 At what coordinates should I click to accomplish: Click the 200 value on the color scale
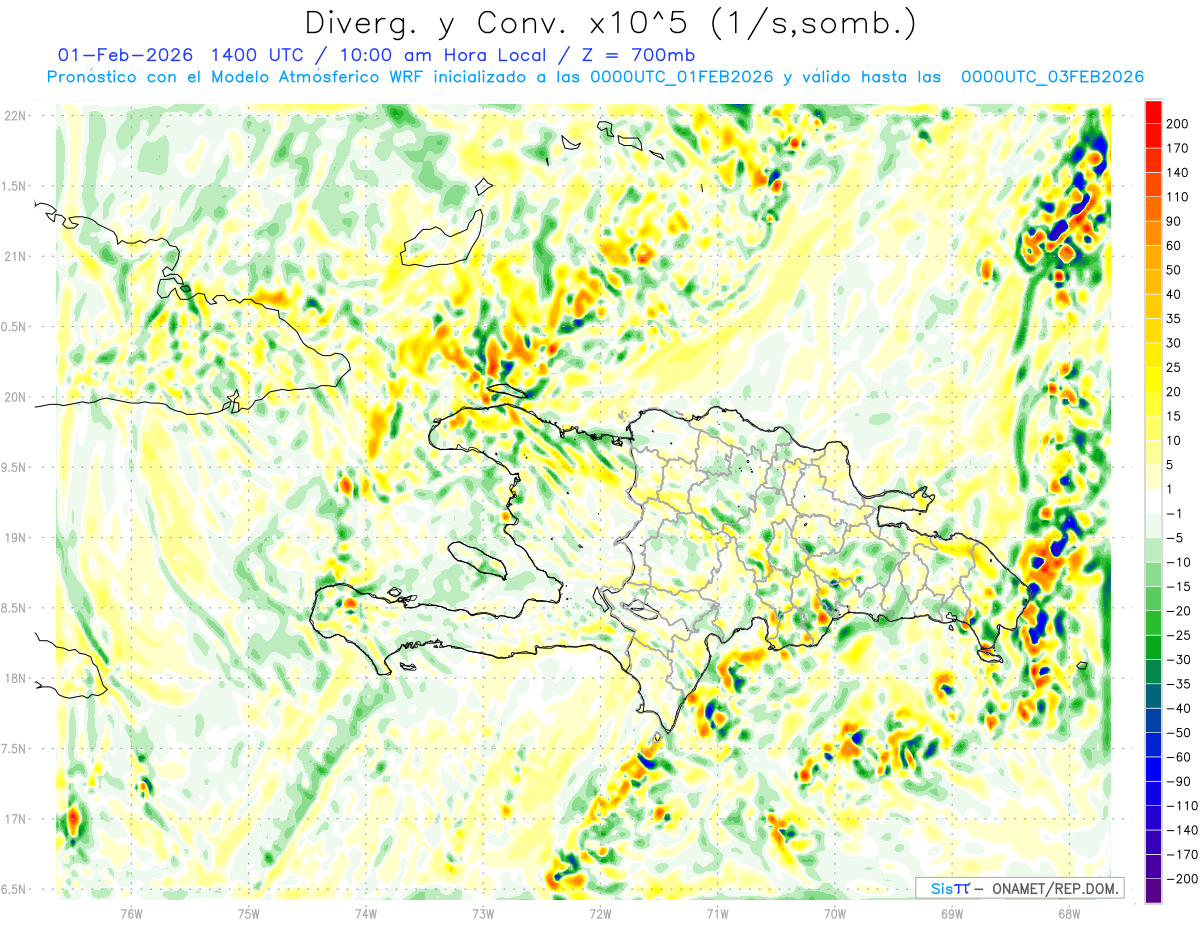(x=1177, y=124)
